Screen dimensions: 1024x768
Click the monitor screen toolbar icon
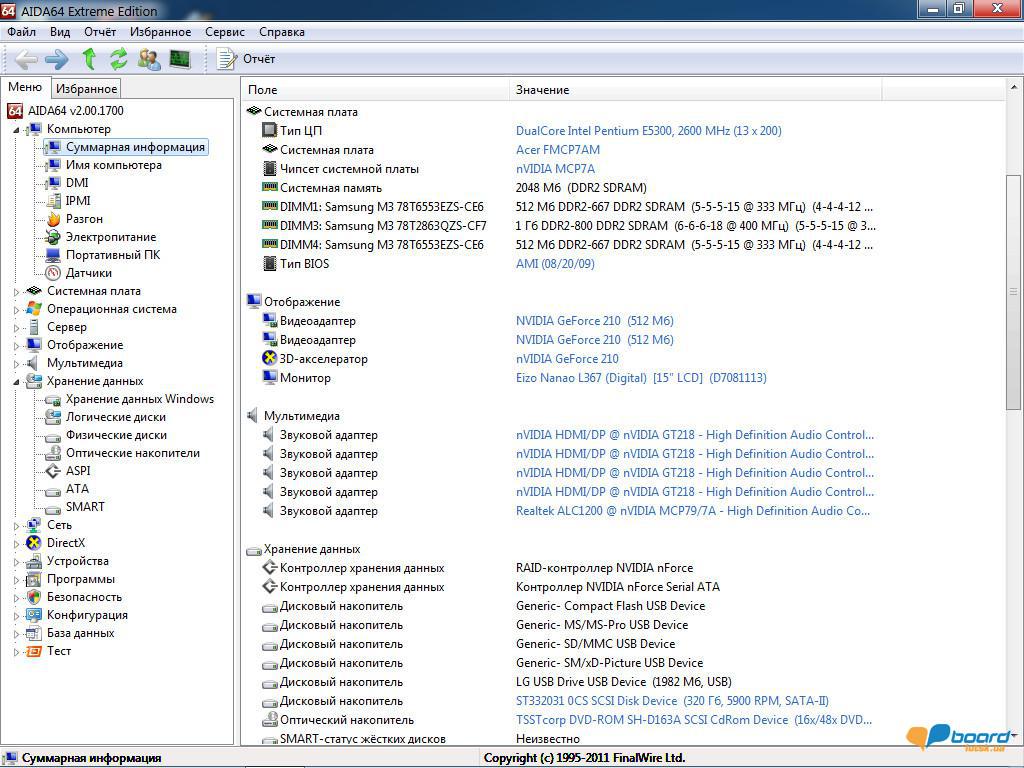coord(180,59)
